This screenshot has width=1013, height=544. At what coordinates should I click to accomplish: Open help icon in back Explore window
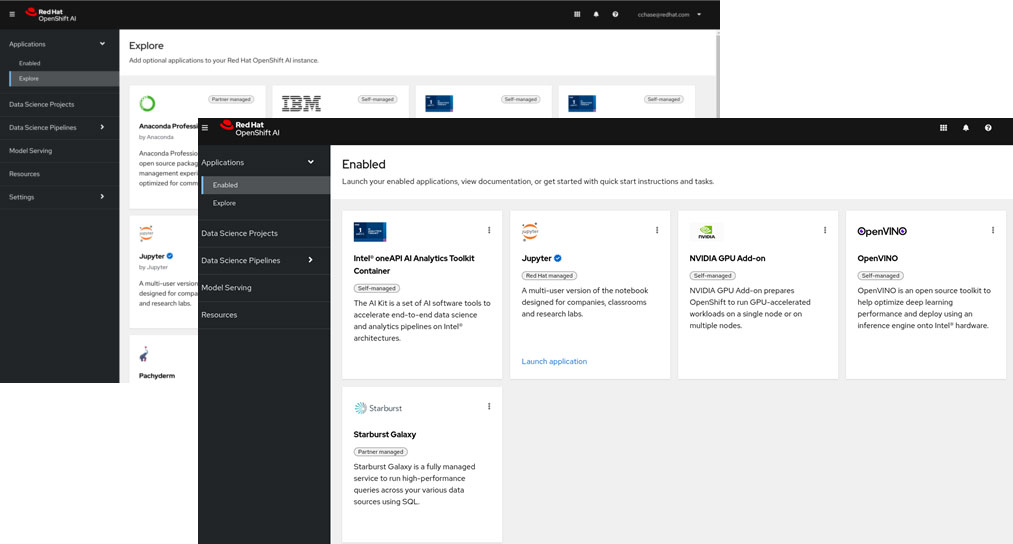click(615, 14)
